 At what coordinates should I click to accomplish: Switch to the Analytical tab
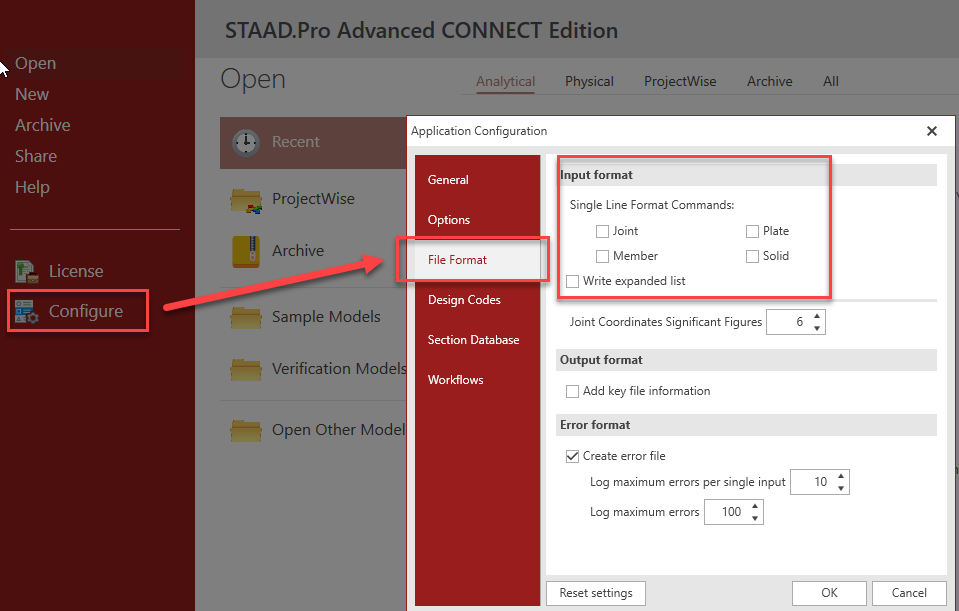[x=505, y=81]
